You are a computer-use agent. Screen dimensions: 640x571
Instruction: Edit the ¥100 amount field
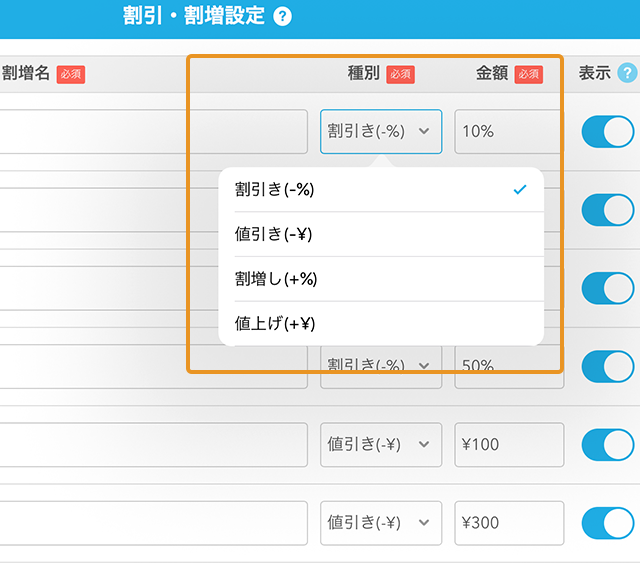[509, 444]
